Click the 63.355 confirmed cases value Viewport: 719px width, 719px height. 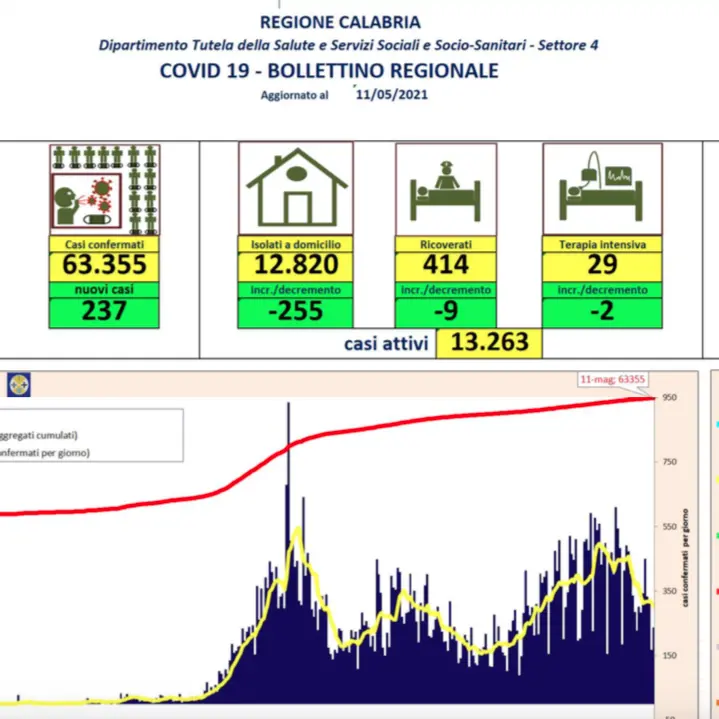coord(105,264)
